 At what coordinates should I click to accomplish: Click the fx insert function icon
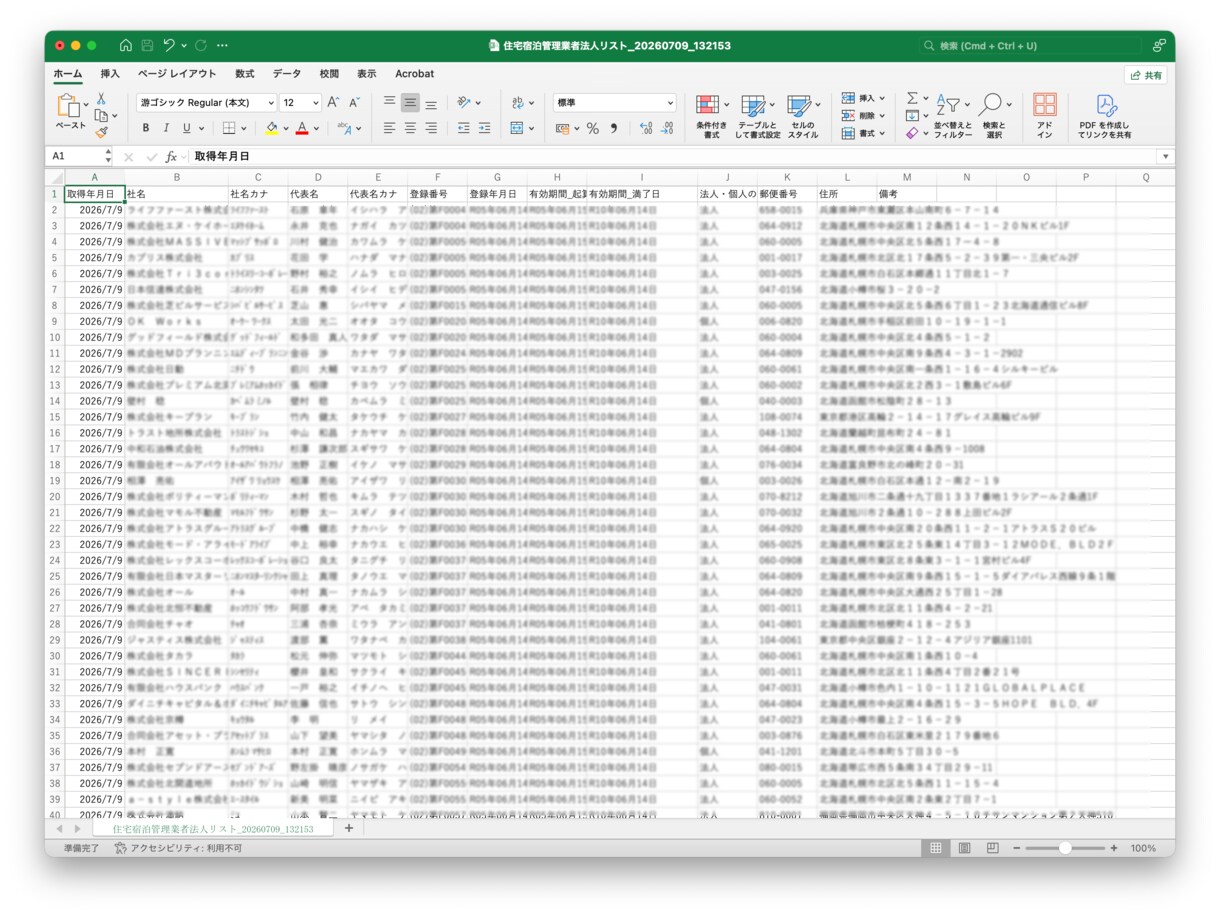(171, 157)
